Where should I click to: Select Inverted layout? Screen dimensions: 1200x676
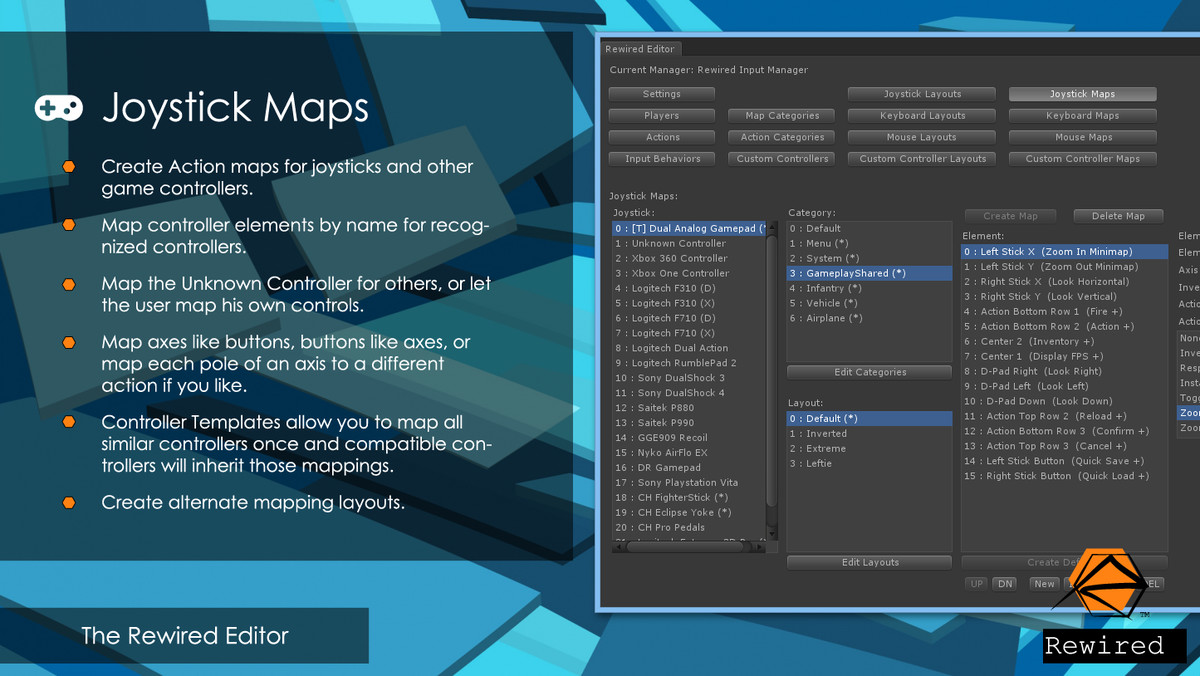tap(869, 434)
